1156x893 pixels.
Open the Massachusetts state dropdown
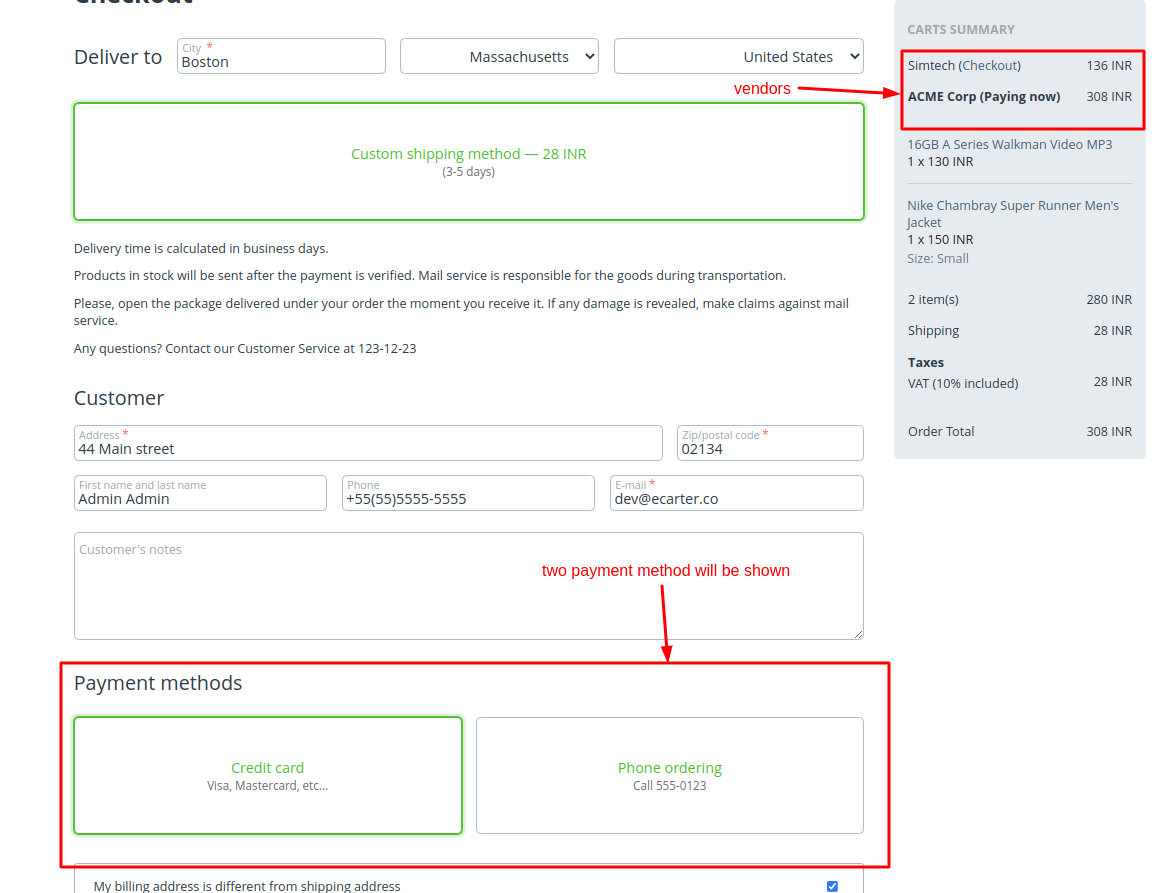point(499,56)
